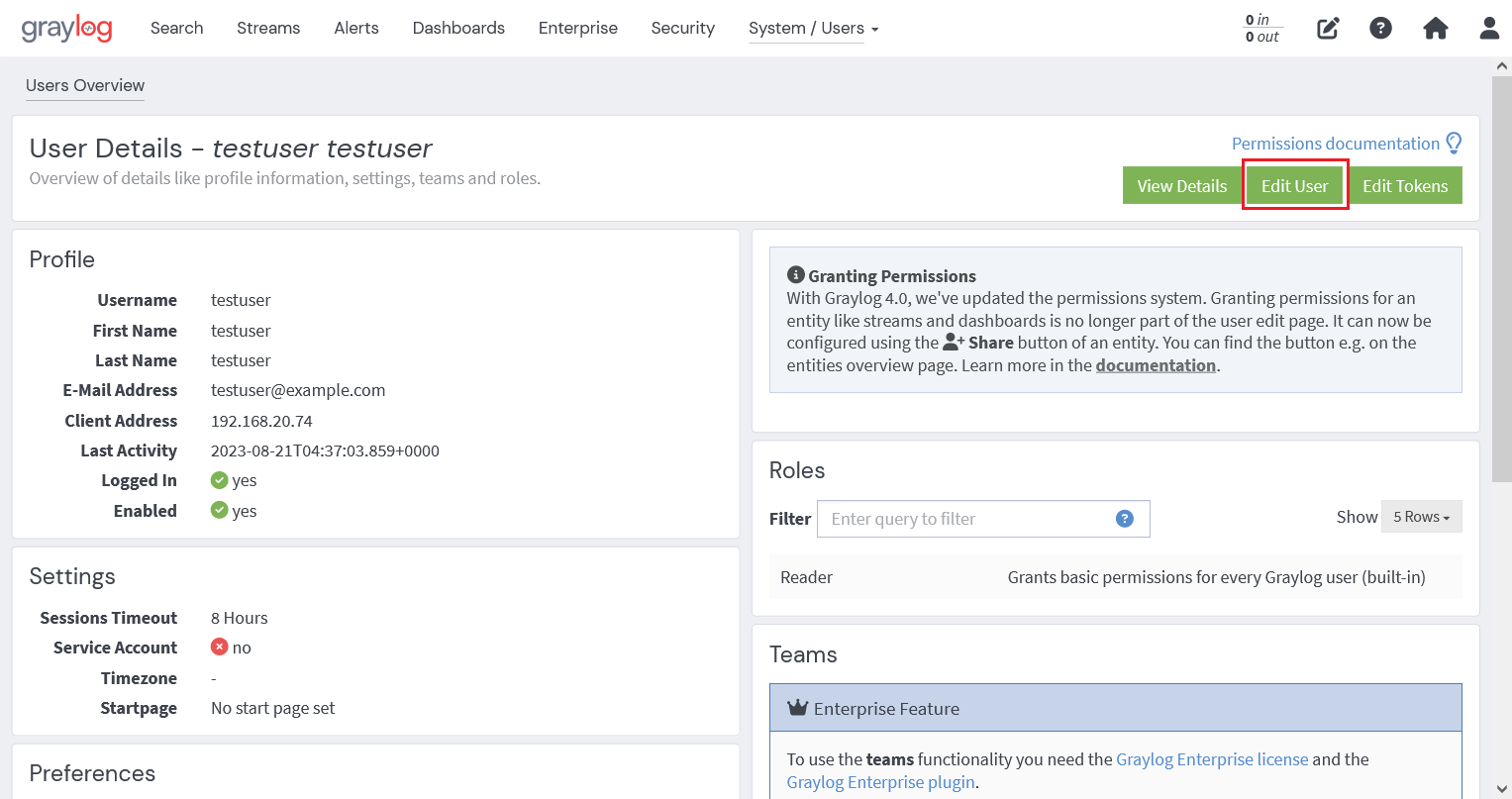1512x799 pixels.
Task: Click the crown icon in Enterprise Feature
Action: [x=797, y=708]
